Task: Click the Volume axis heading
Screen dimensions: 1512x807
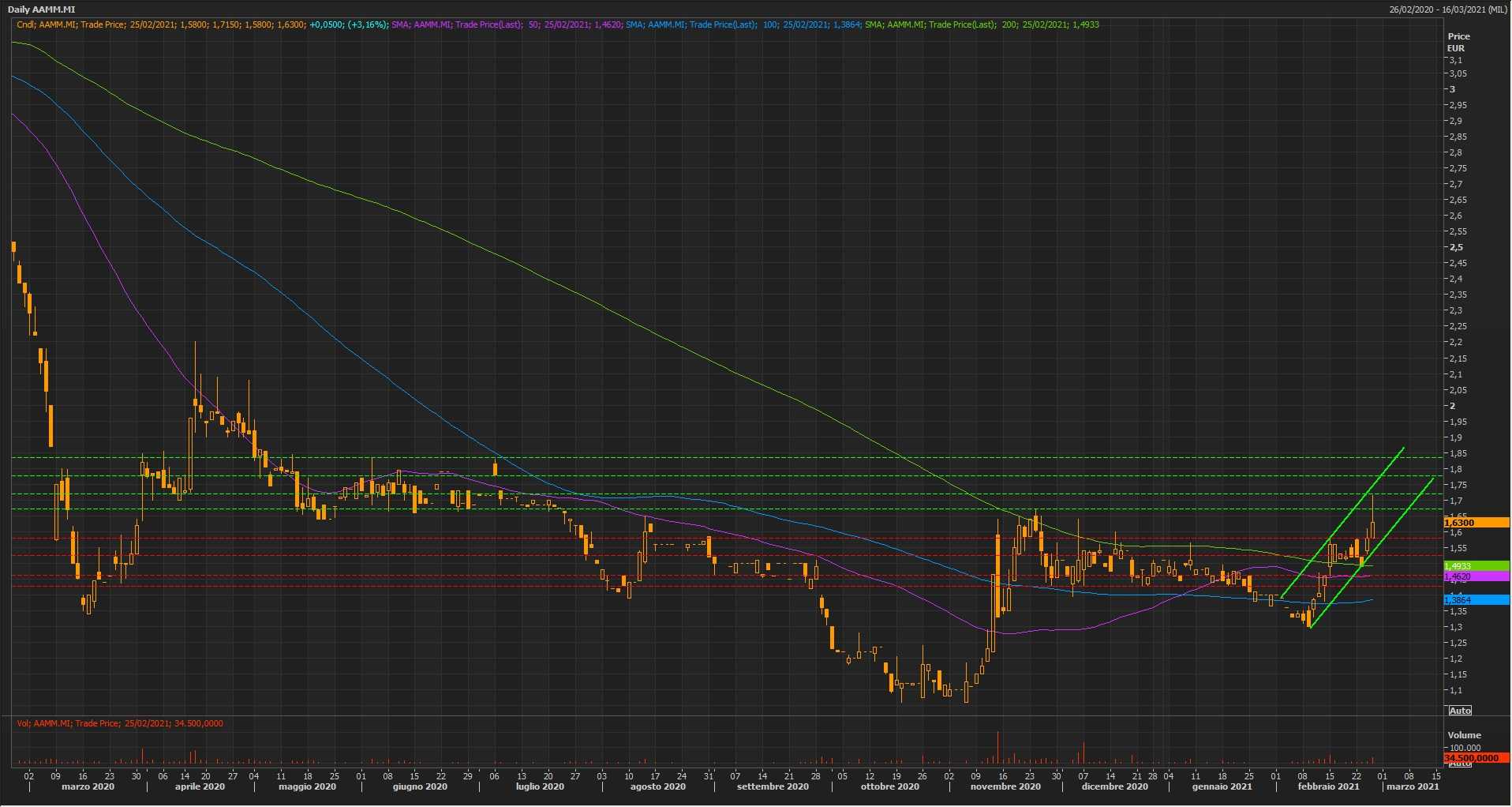Action: pos(1464,735)
